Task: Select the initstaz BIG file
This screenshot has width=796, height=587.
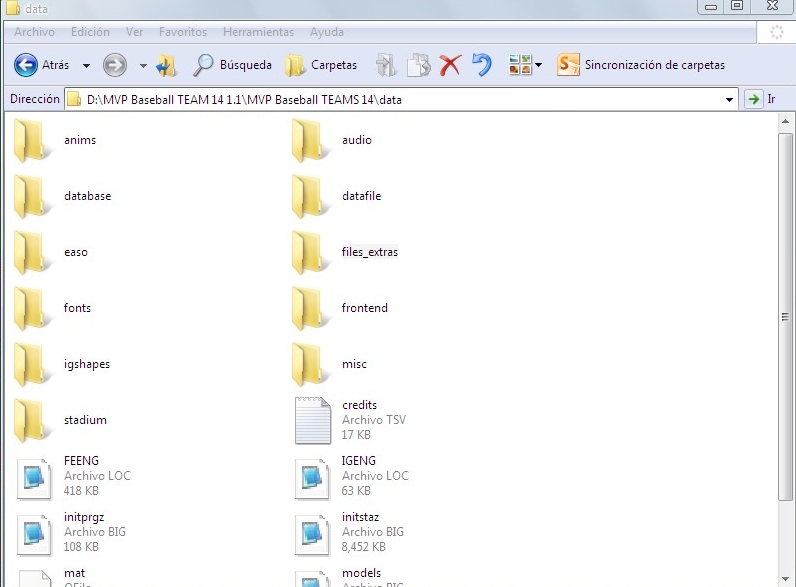Action: click(360, 517)
